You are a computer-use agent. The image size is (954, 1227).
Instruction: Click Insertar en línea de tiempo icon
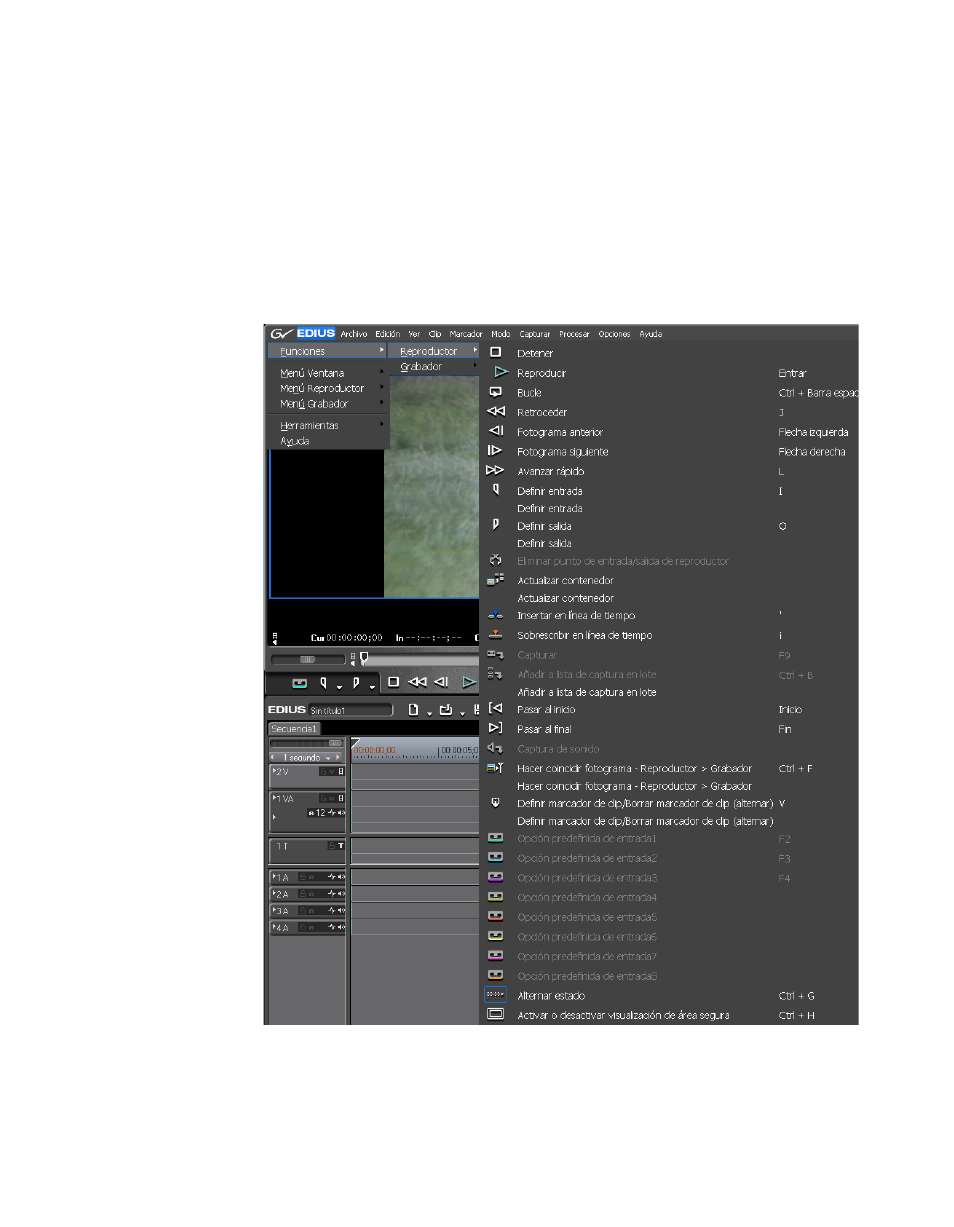(495, 615)
